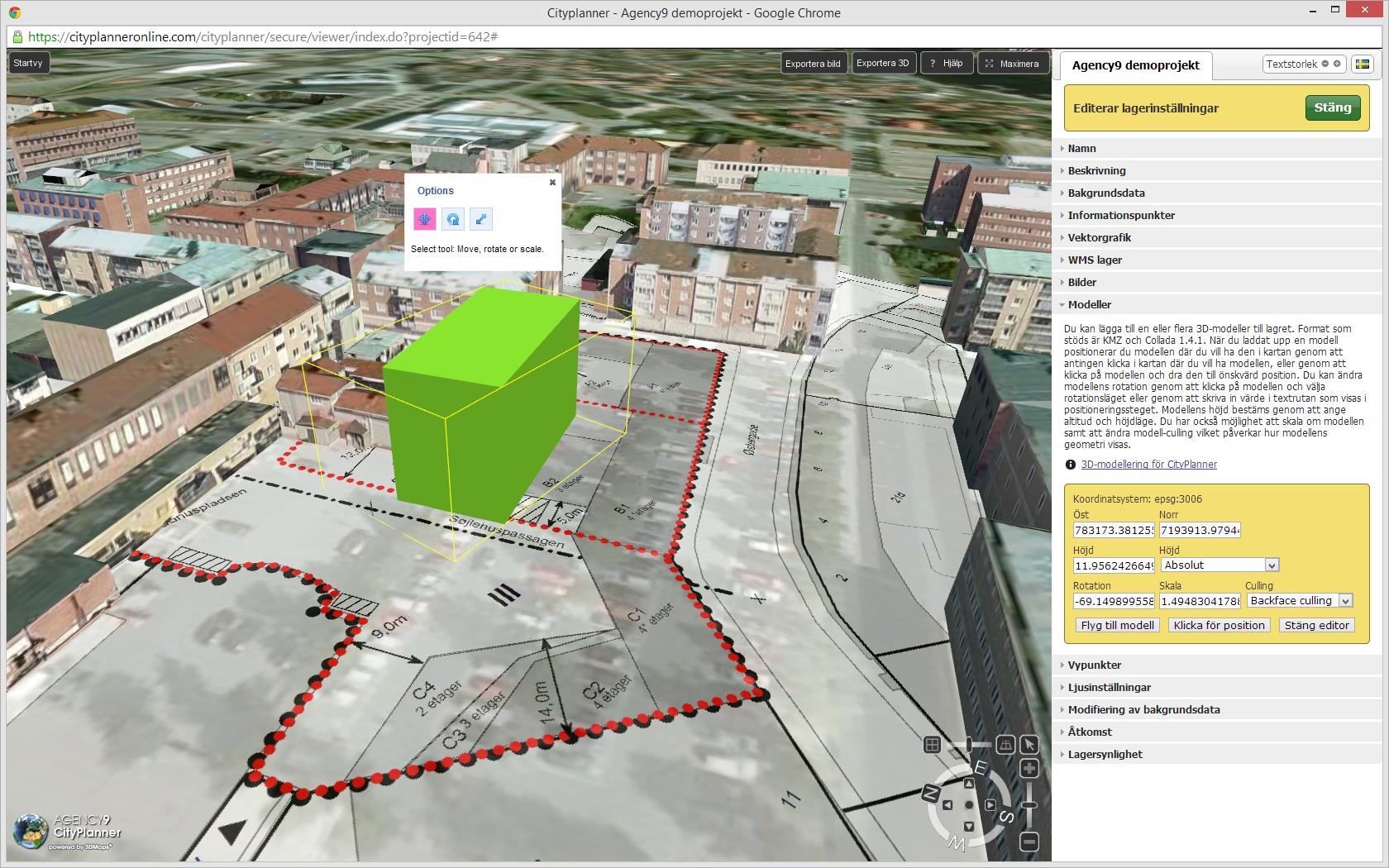Open the Höjd Absolut dropdown
This screenshot has width=1389, height=868.
click(x=1220, y=565)
